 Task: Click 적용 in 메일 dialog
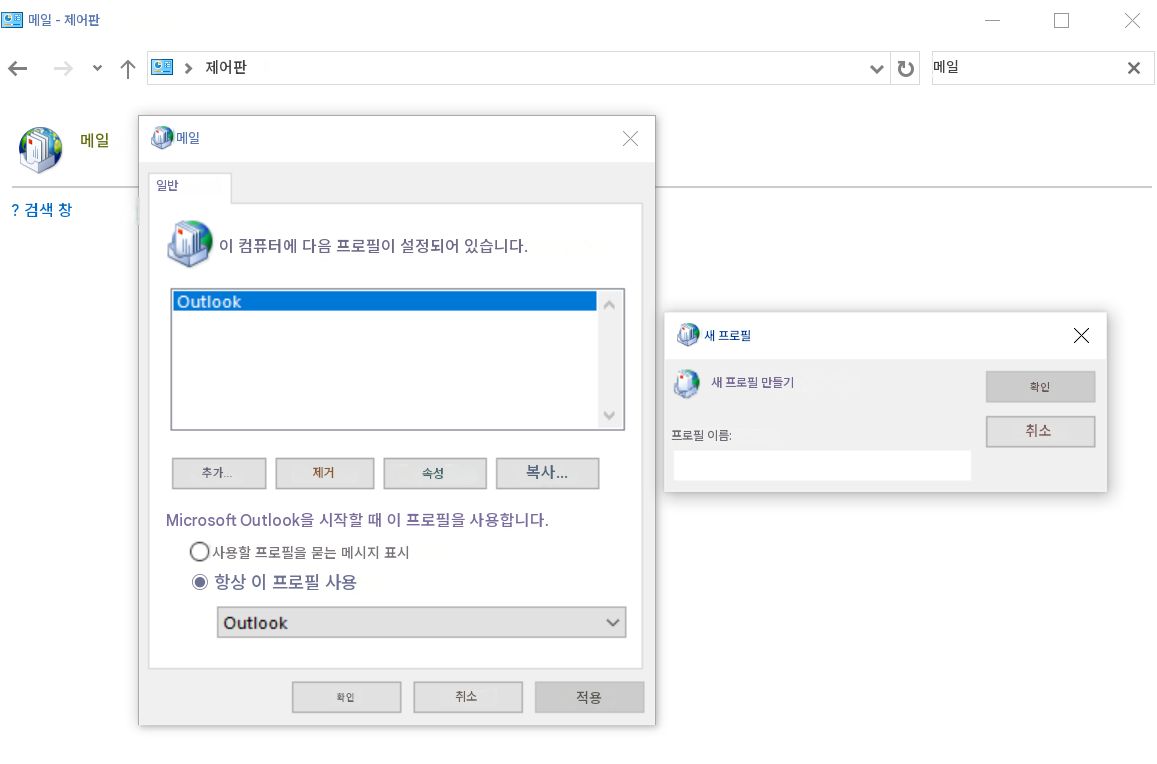(590, 697)
